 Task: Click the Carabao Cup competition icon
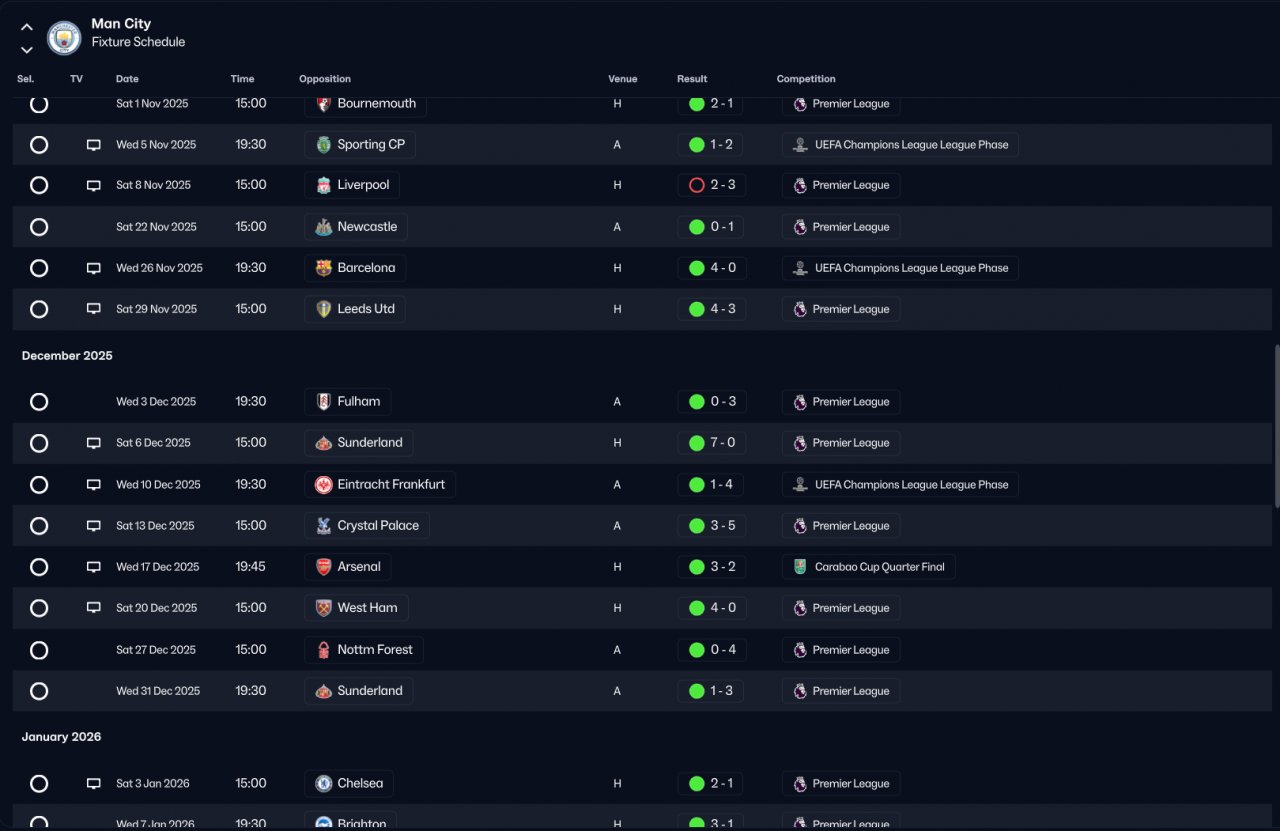tap(800, 567)
